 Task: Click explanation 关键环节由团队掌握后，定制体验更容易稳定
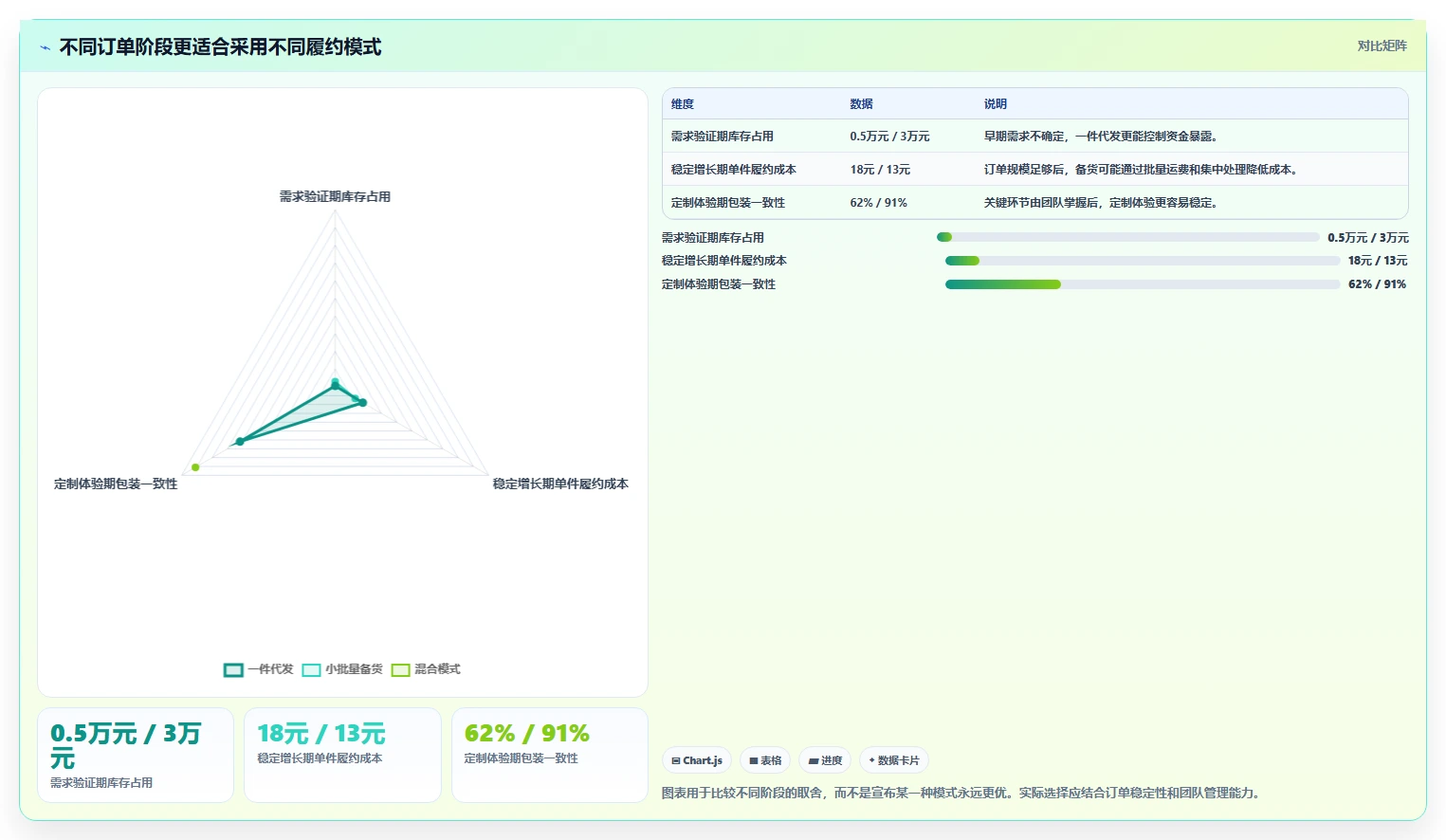click(1101, 203)
